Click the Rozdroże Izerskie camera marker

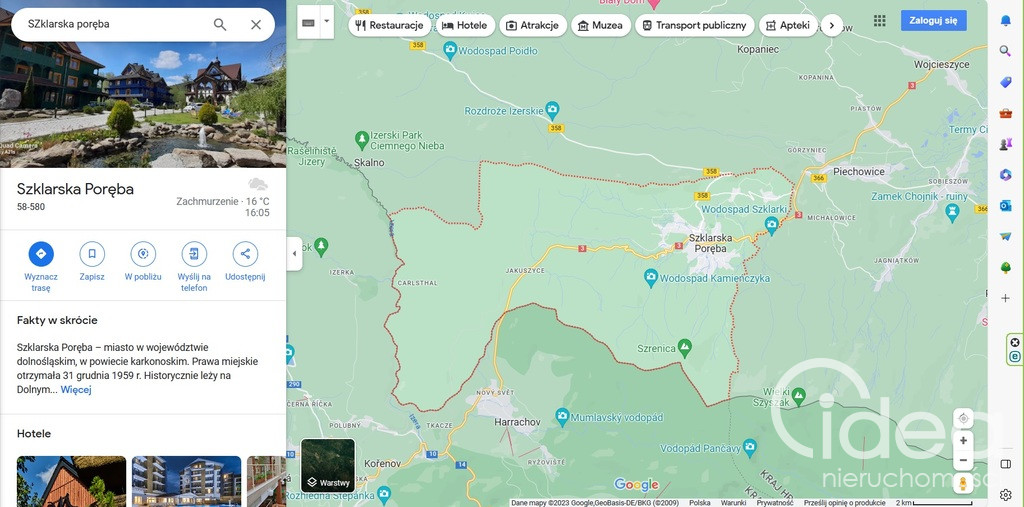coord(552,110)
